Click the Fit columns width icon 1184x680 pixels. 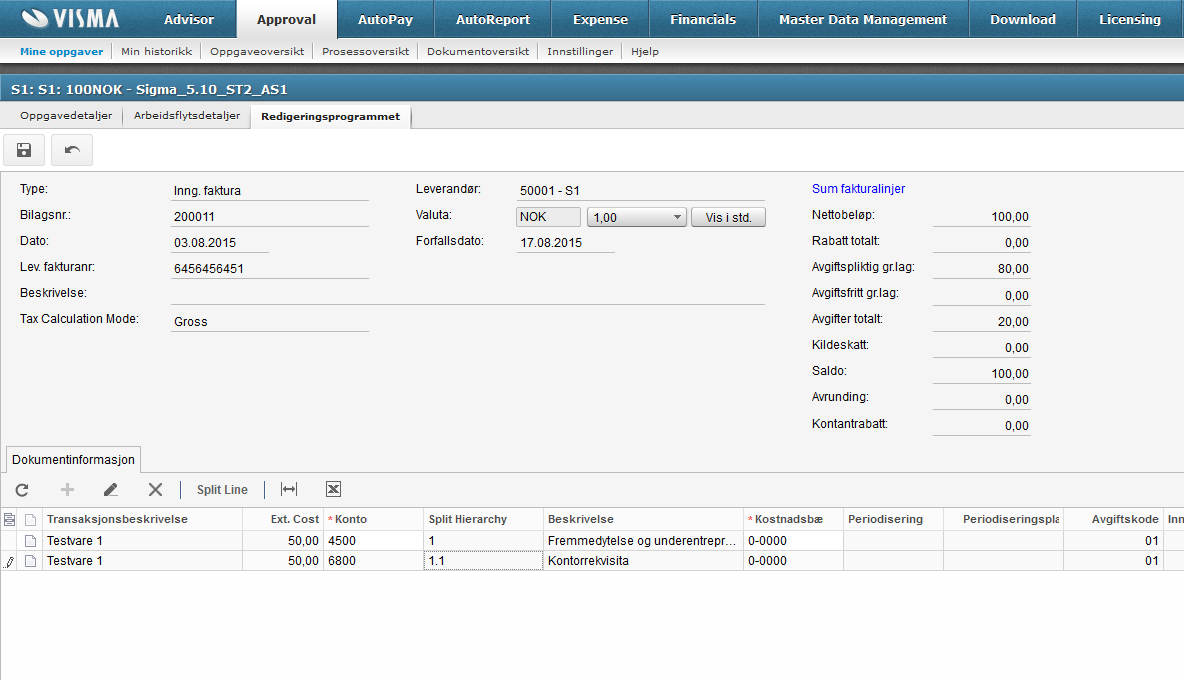(288, 489)
